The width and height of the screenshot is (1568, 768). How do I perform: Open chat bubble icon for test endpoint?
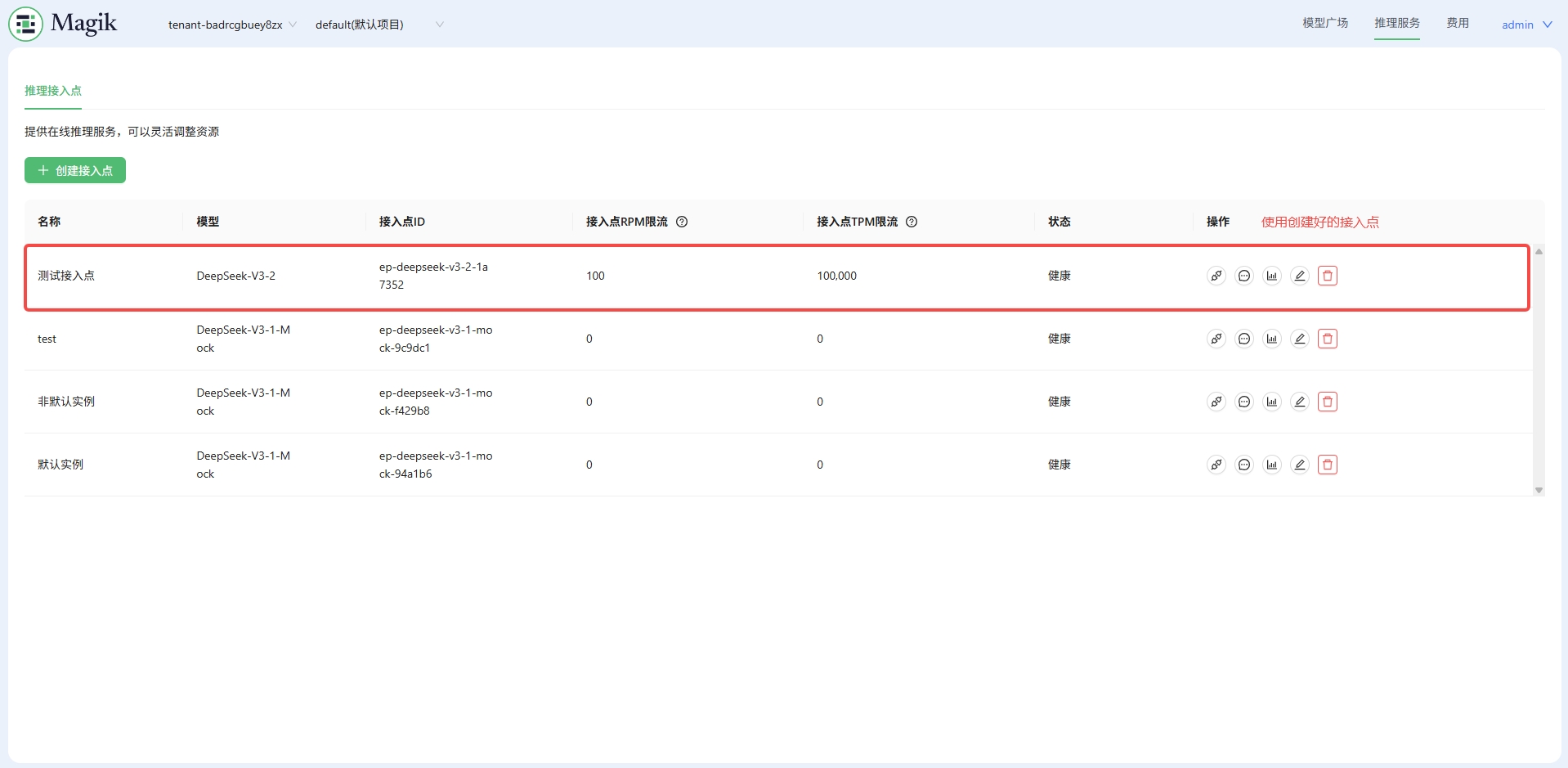click(1244, 339)
